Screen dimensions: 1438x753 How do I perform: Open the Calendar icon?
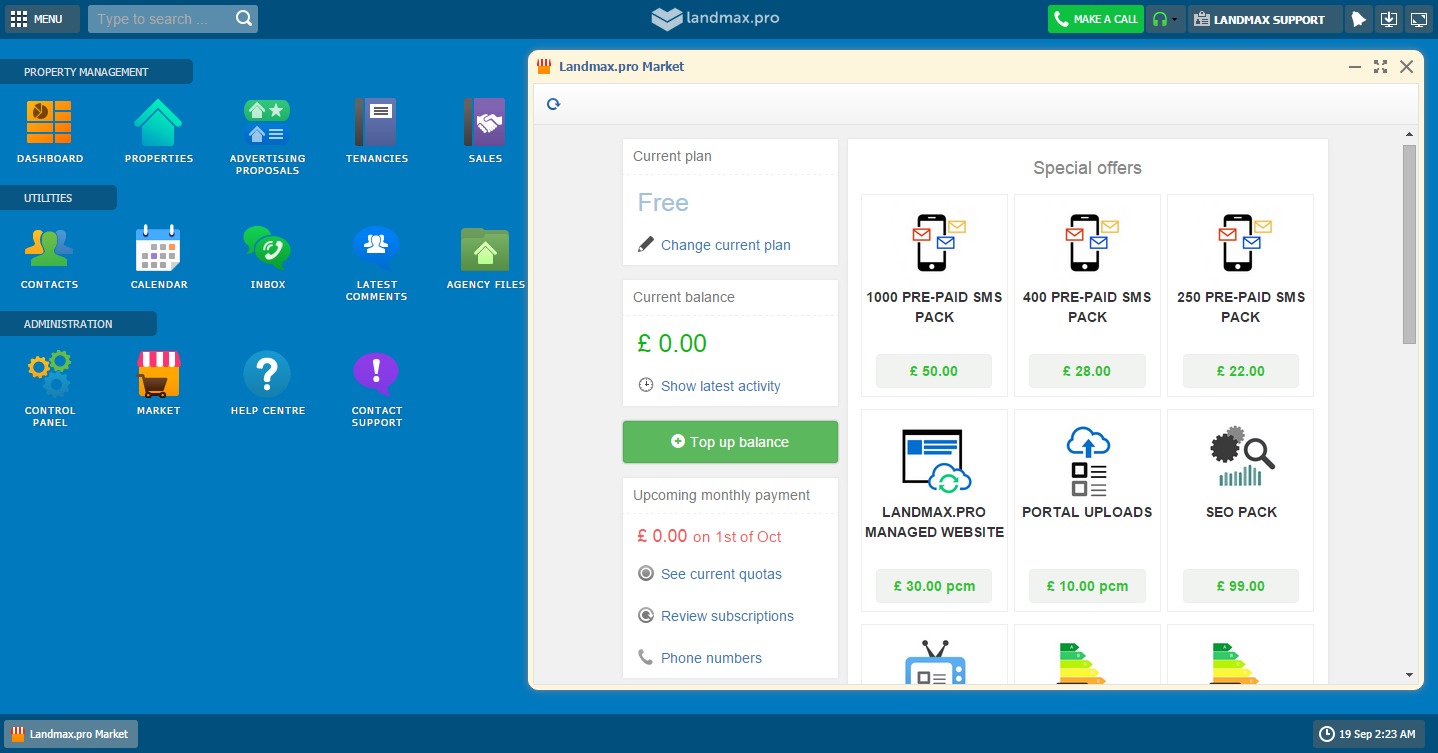(158, 249)
